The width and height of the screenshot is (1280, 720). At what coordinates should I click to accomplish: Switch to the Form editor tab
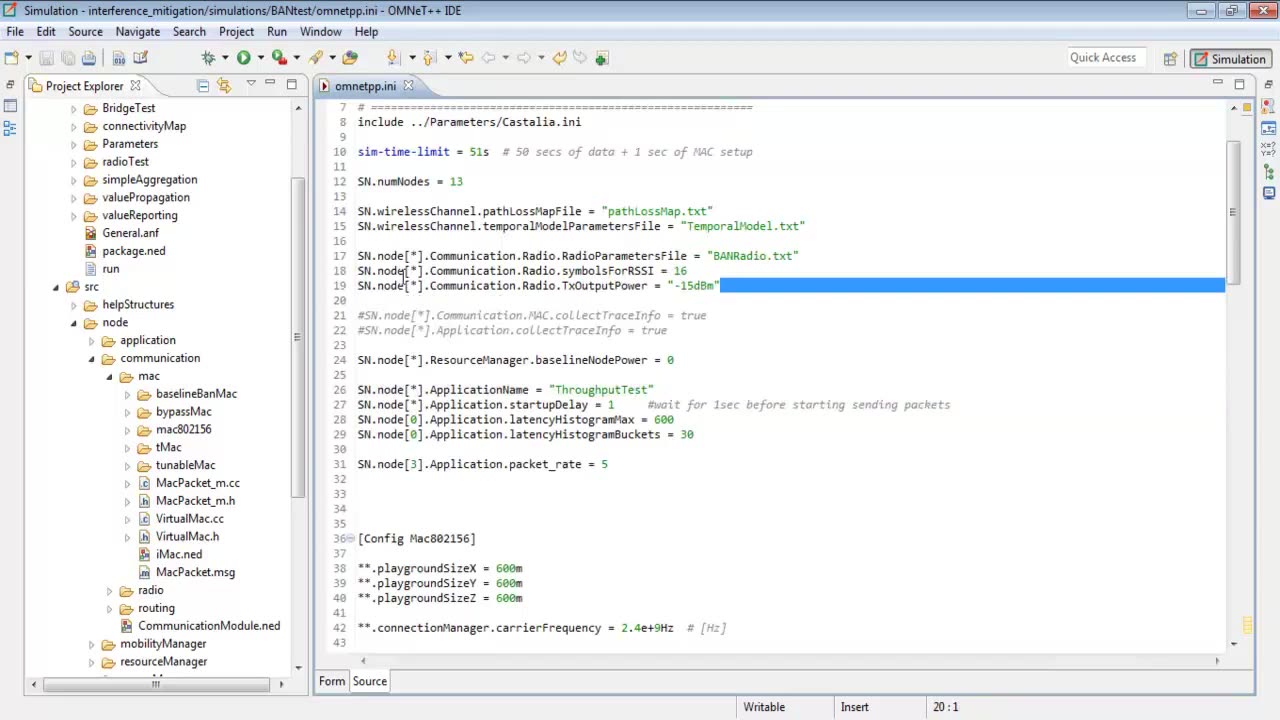pos(331,681)
